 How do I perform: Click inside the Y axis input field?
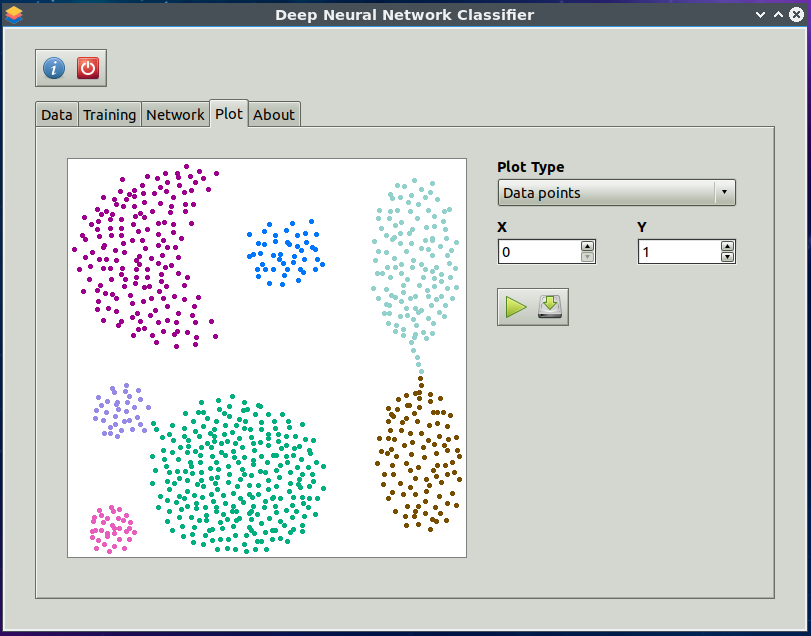point(680,252)
